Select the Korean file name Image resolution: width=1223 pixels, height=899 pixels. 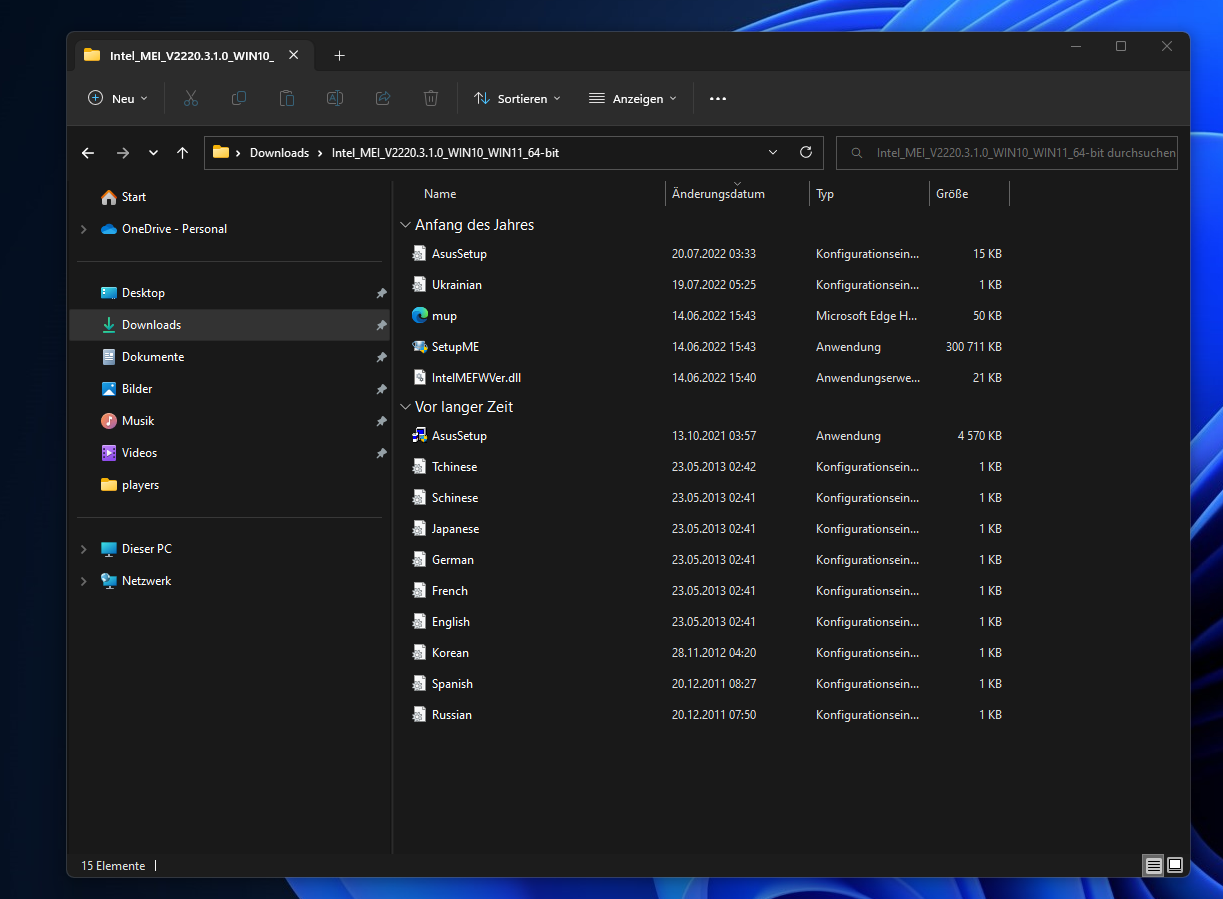tap(450, 653)
